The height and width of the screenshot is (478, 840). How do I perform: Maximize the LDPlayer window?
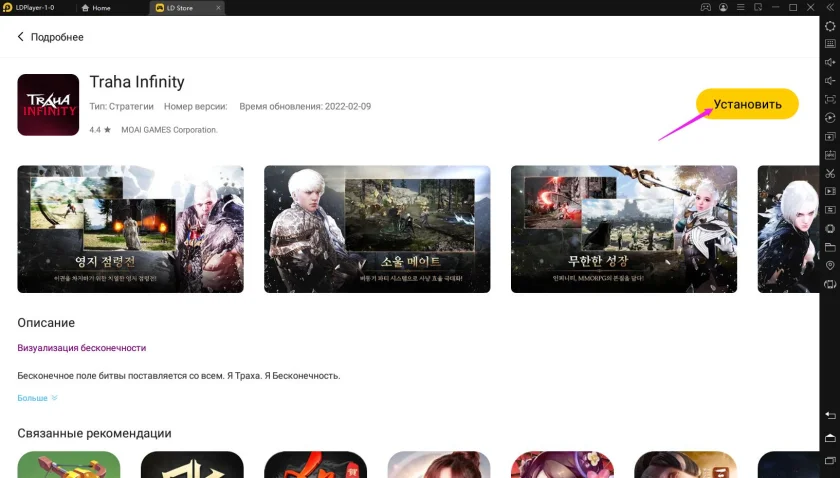click(793, 8)
